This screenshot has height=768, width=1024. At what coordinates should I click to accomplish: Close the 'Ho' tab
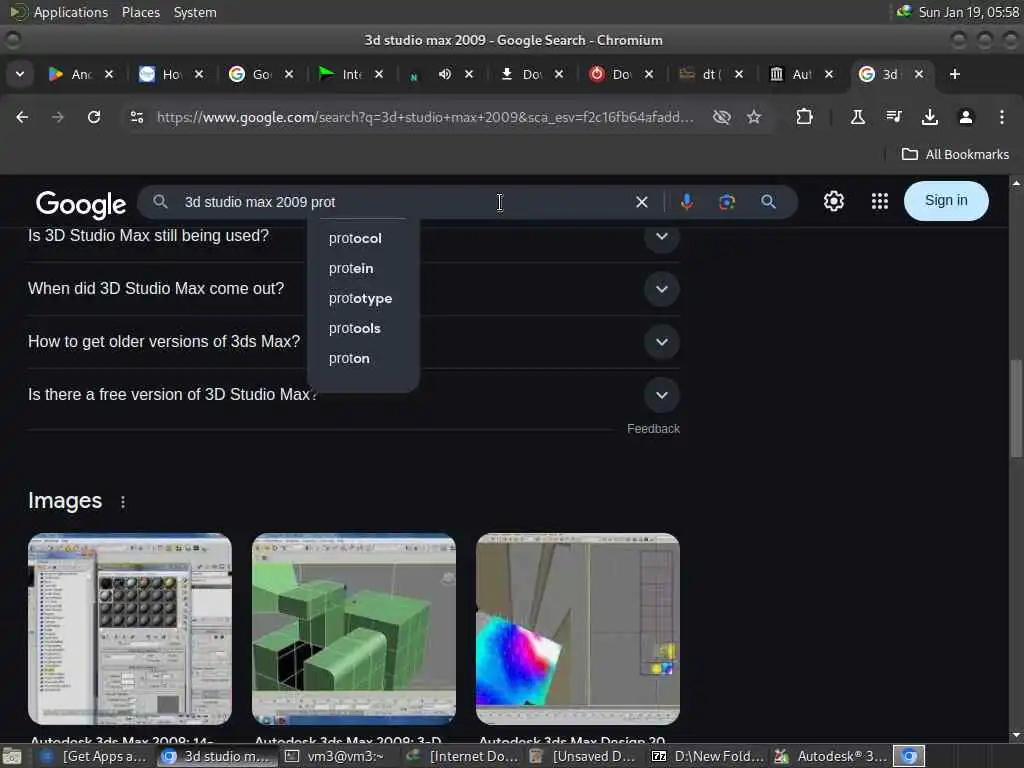199,74
